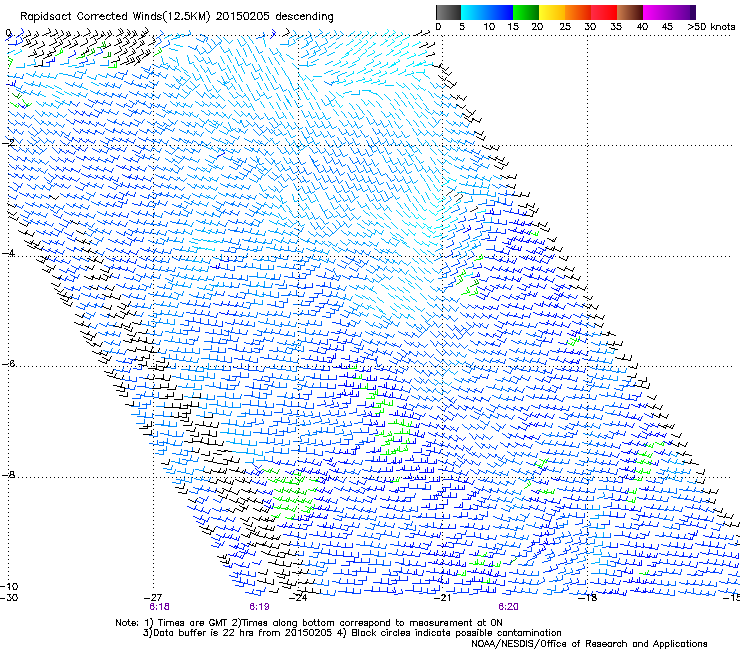
Task: Click the latitude label '-4'
Action: (8, 253)
